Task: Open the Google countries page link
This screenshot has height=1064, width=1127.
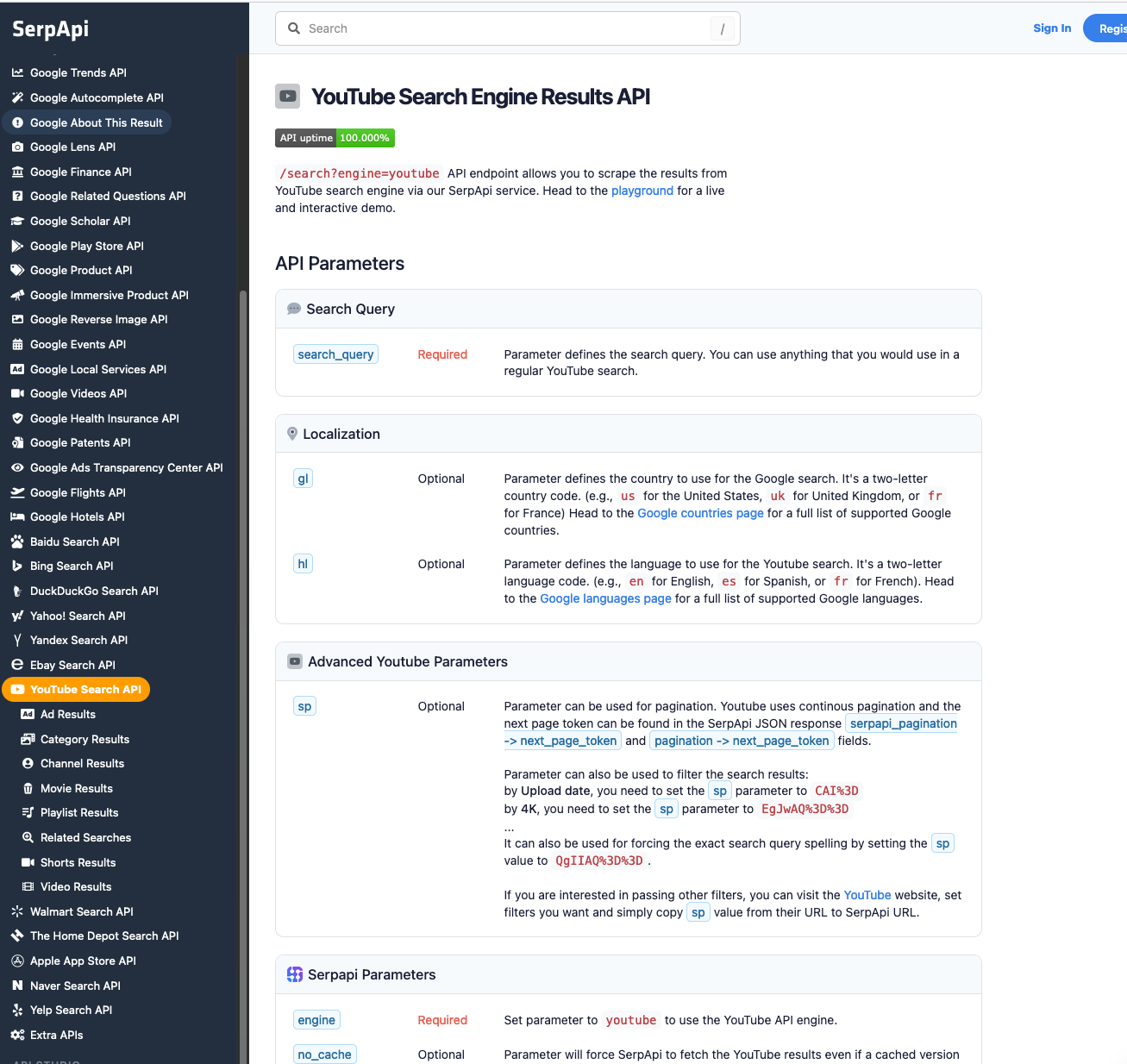Action: pos(700,513)
